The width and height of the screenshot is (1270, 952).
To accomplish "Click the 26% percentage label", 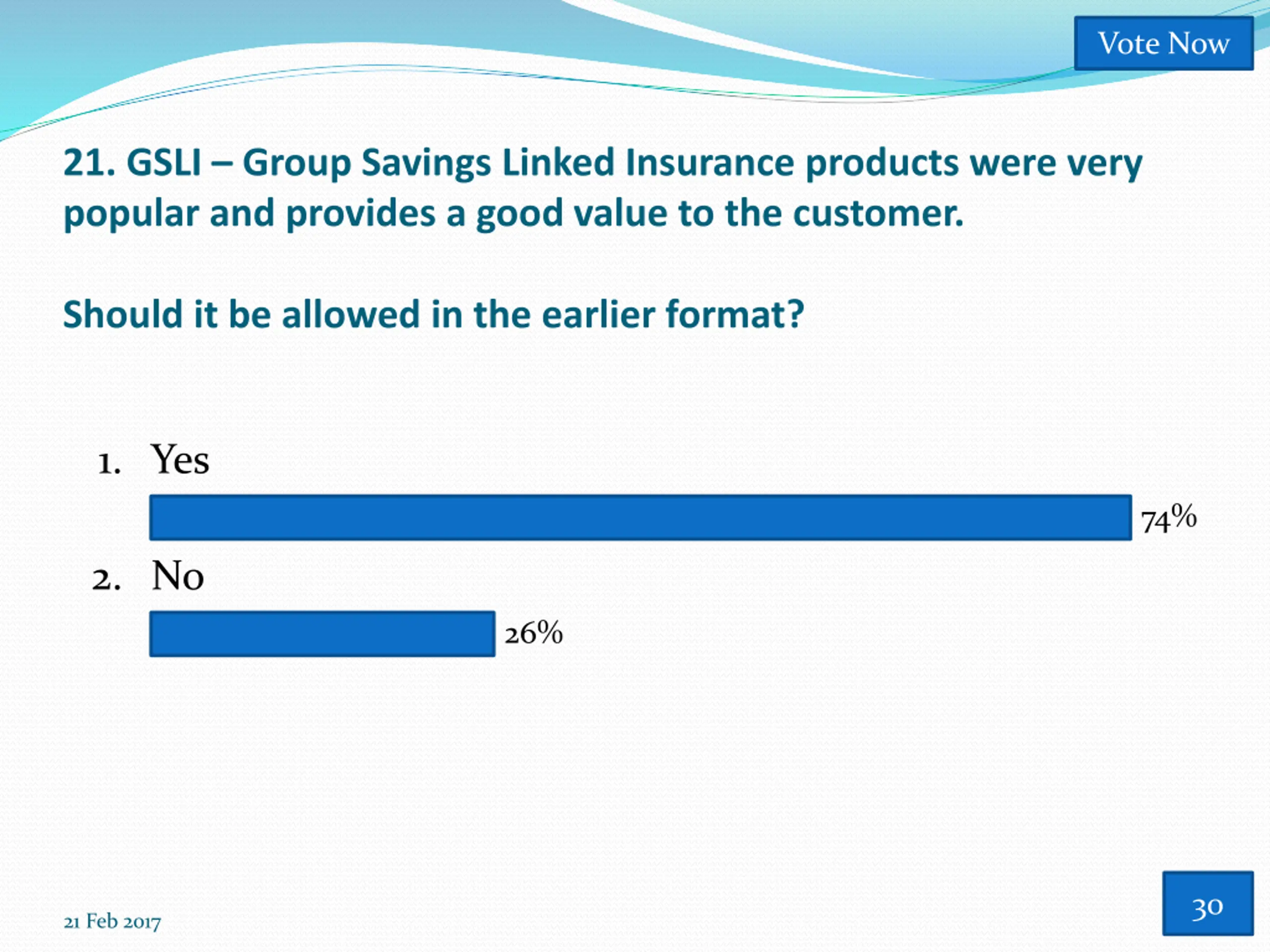I will (x=534, y=633).
